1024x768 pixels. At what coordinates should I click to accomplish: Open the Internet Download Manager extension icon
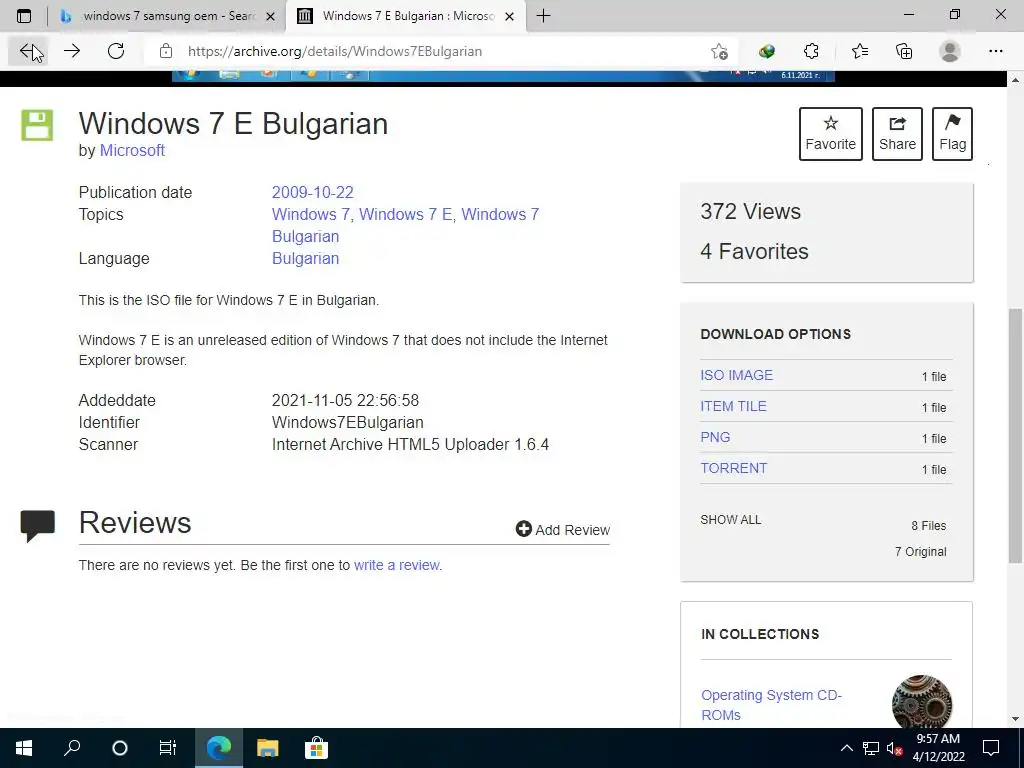(767, 51)
